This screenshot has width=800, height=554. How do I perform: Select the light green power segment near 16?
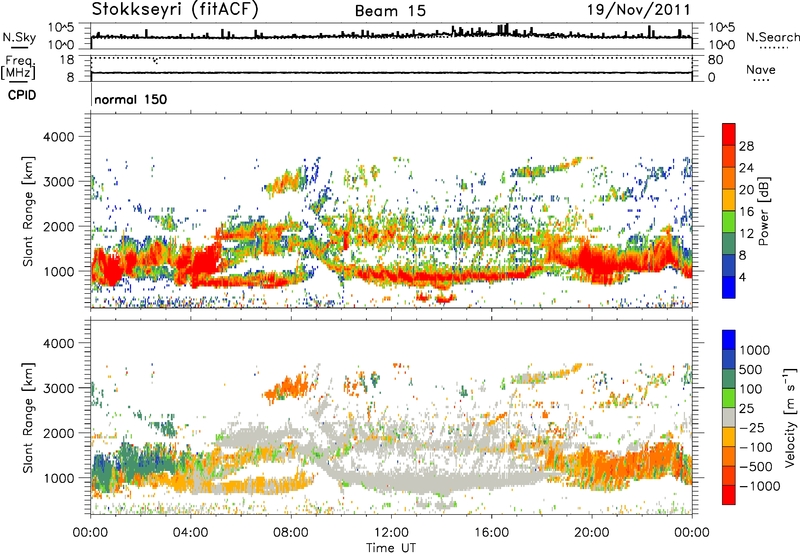[729, 221]
